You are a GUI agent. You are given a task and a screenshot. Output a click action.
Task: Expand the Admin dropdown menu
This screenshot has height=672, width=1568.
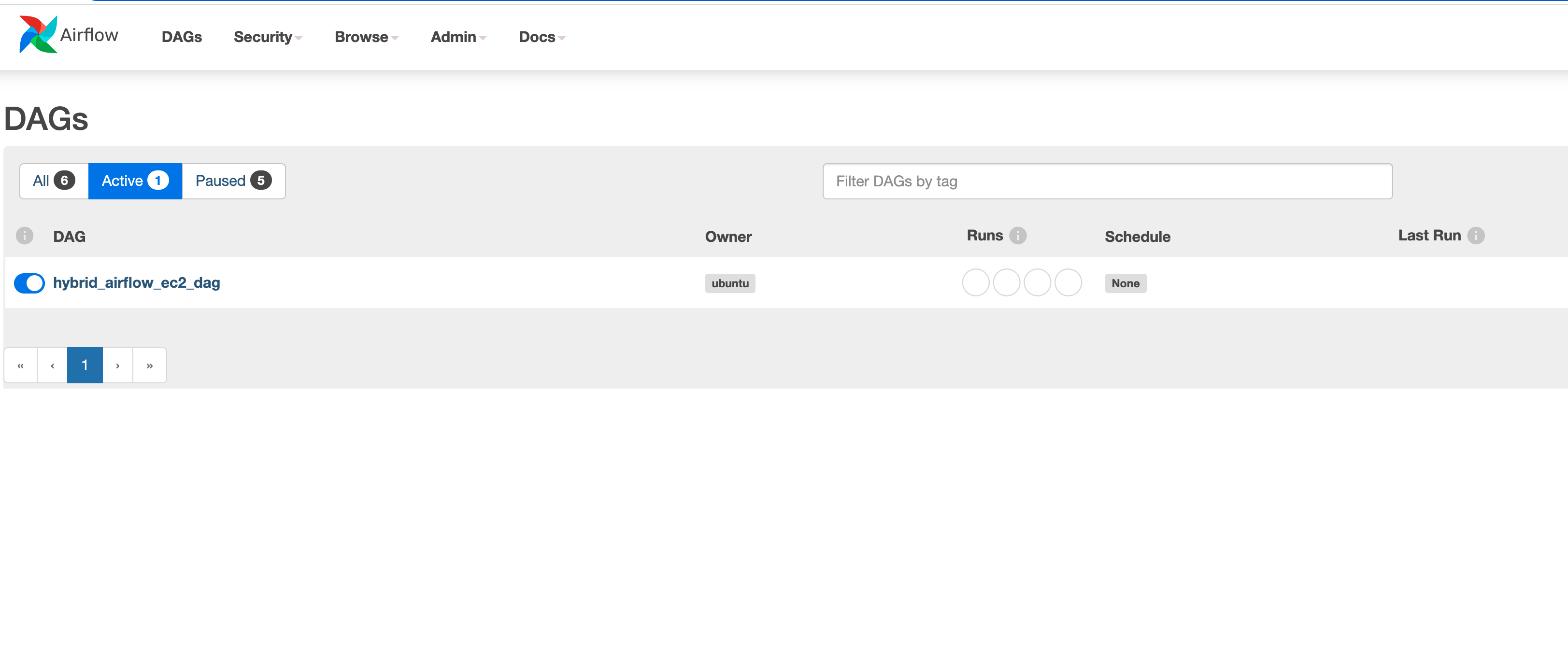pos(458,37)
